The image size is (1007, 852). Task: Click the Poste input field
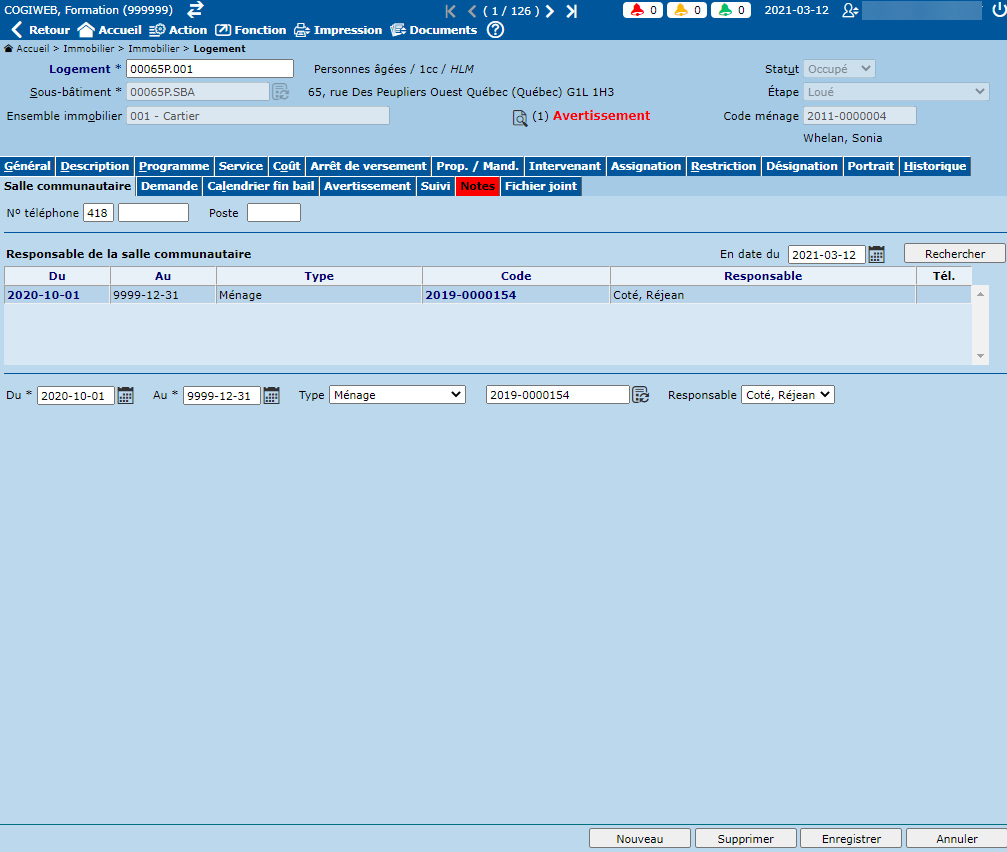(x=273, y=213)
